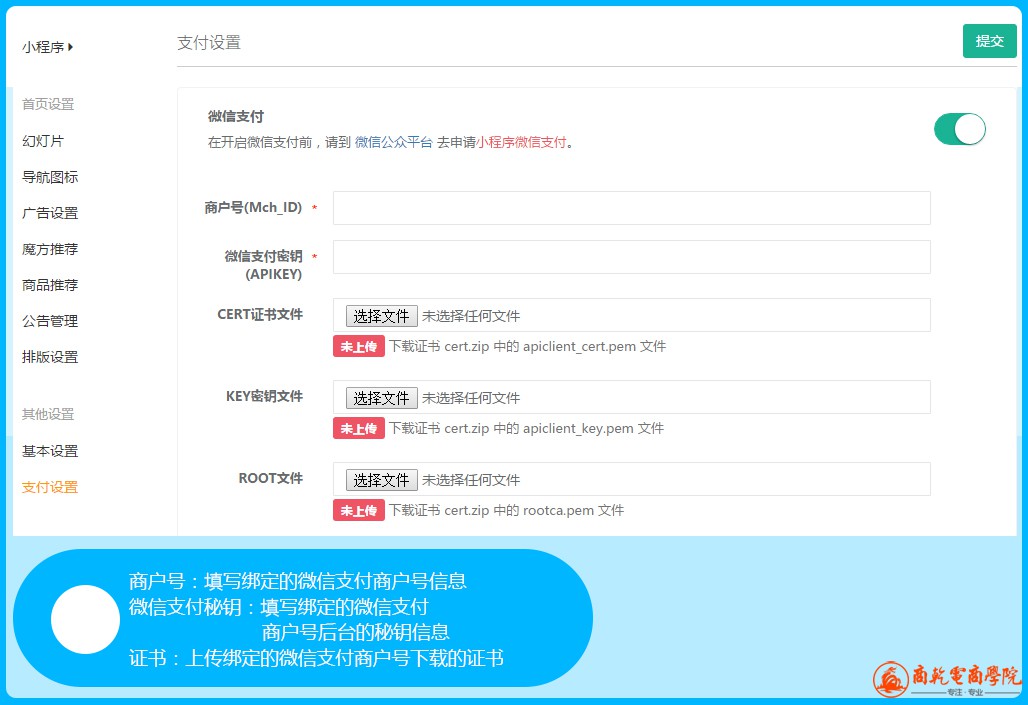
Task: Select 支付设置 in the sidebar
Action: 50,487
